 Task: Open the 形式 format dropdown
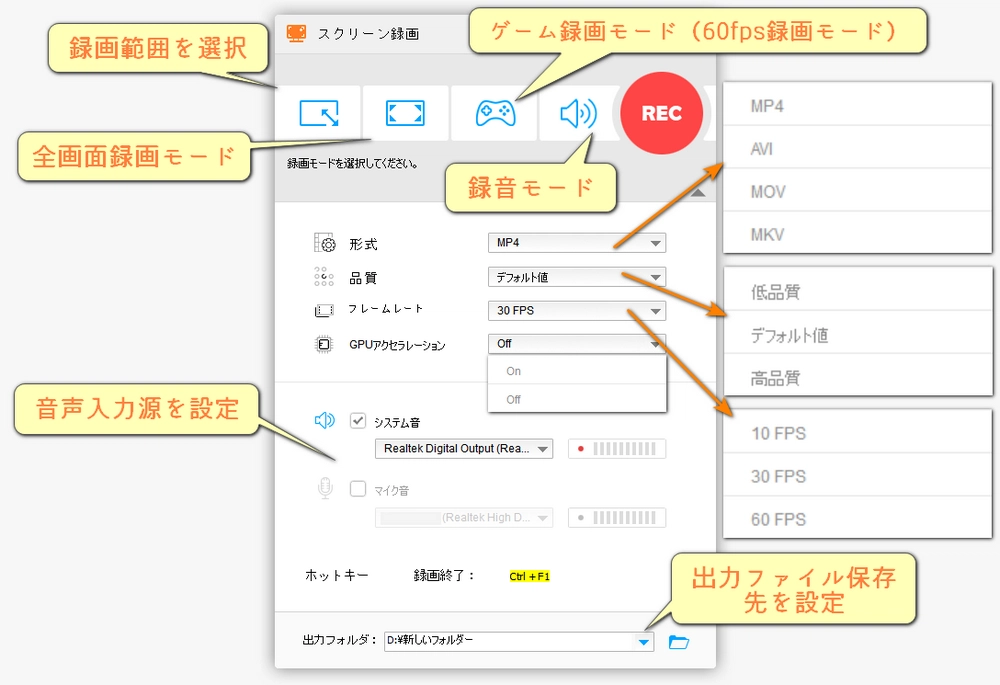[x=576, y=243]
